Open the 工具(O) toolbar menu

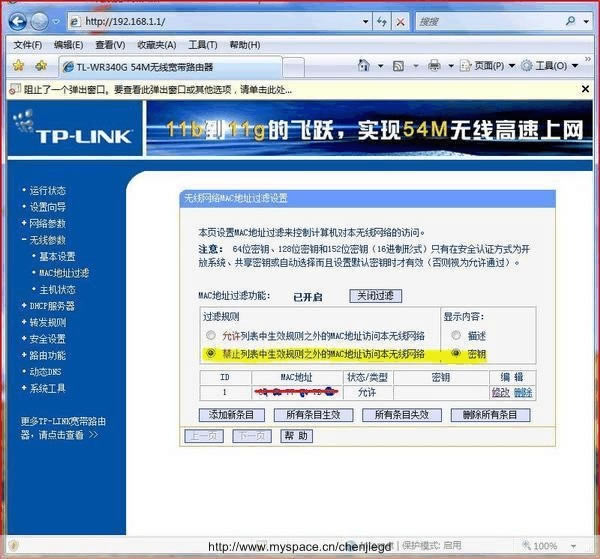(x=550, y=66)
